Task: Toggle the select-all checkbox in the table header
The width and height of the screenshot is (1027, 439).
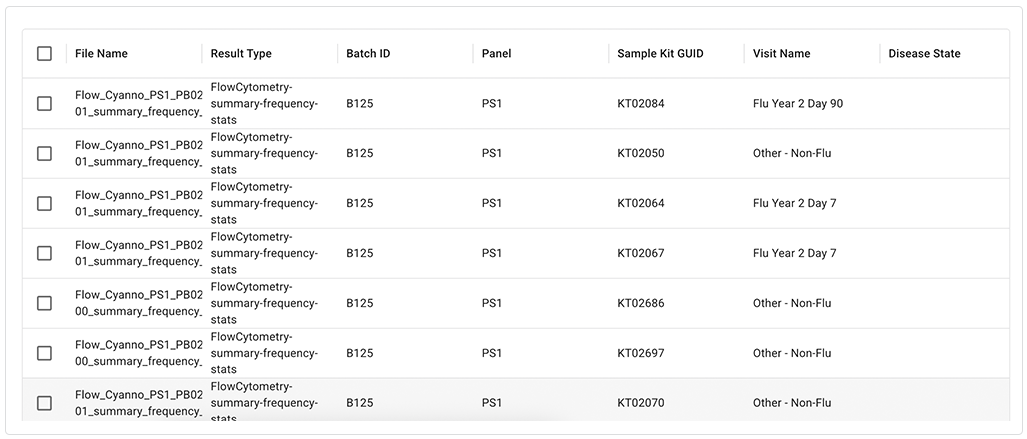Action: point(44,54)
